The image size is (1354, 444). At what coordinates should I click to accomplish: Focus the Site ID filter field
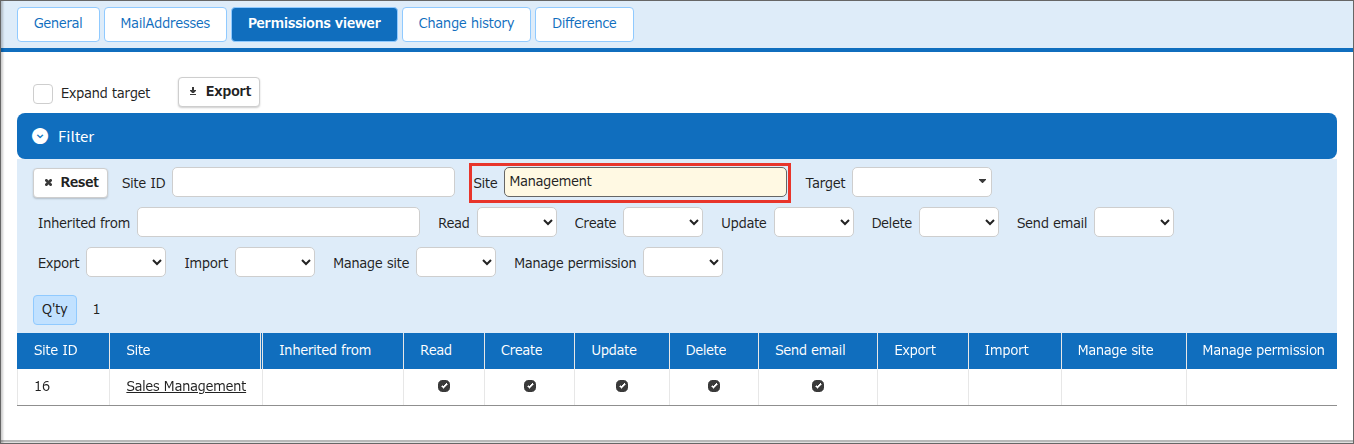click(313, 183)
